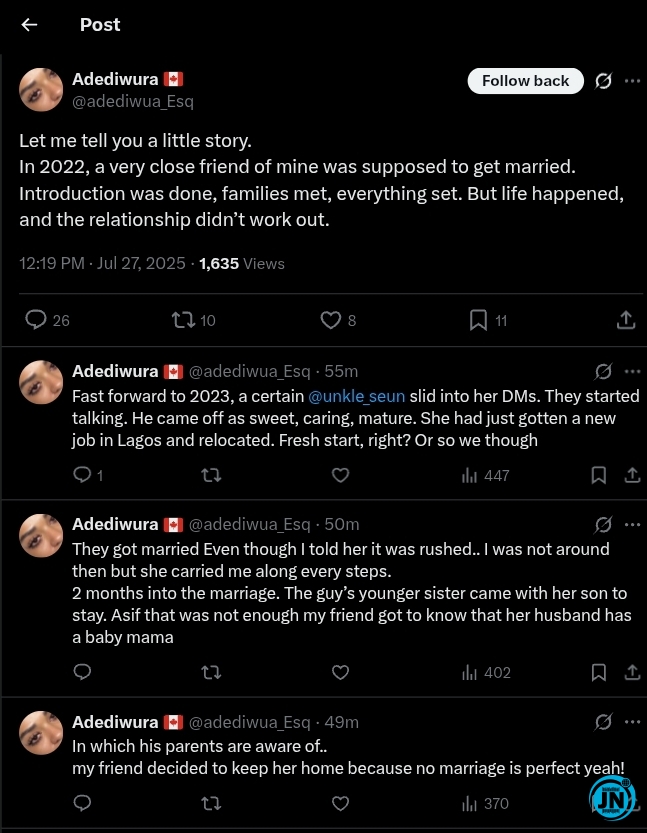Repost the main post with 10 reposts
This screenshot has width=647, height=833.
193,320
